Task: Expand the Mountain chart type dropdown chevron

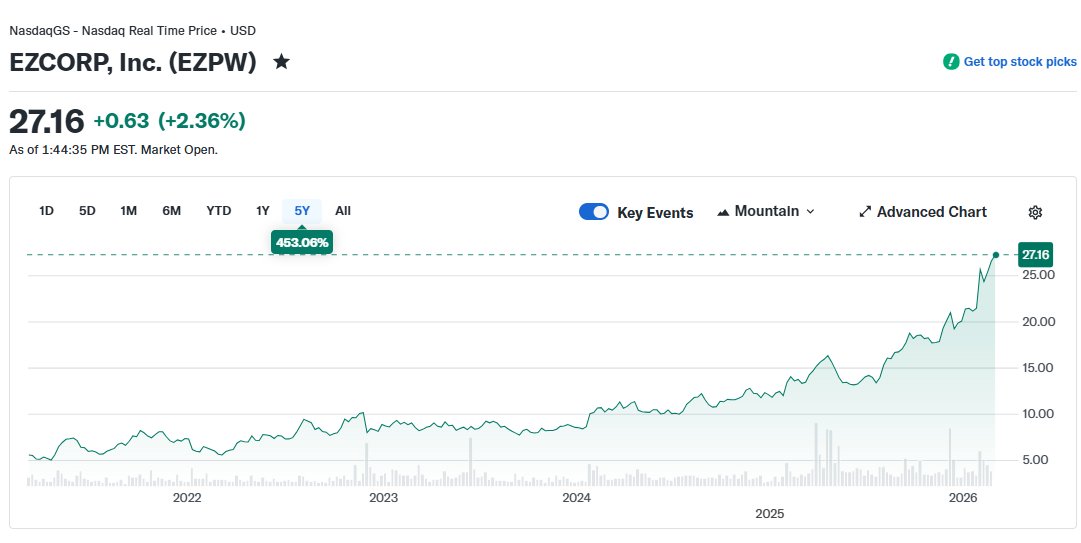Action: (810, 212)
